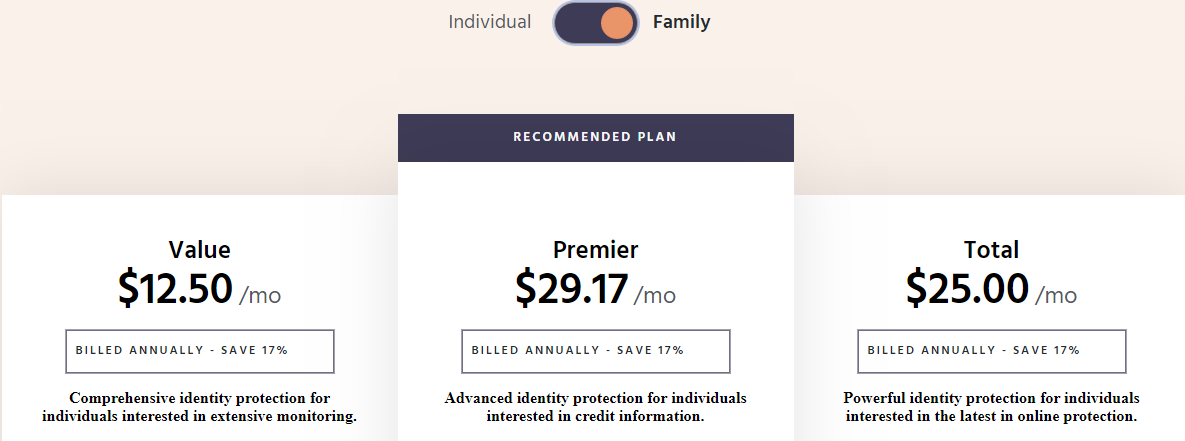Select the Premier plan title
The height and width of the screenshot is (441, 1185).
pyautogui.click(x=596, y=249)
